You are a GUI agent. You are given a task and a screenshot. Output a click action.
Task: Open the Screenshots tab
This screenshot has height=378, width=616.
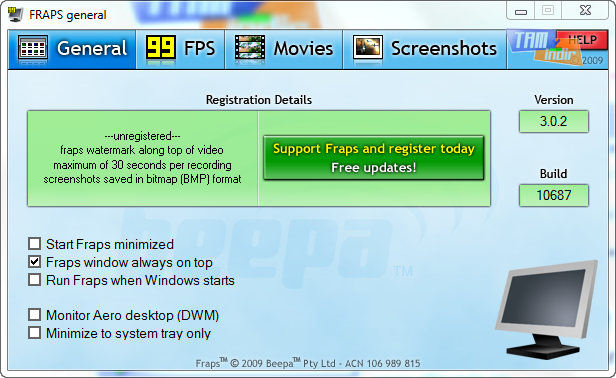(425, 49)
